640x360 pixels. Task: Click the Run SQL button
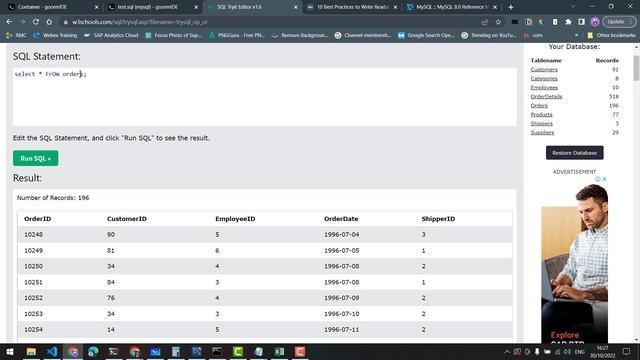tap(36, 158)
